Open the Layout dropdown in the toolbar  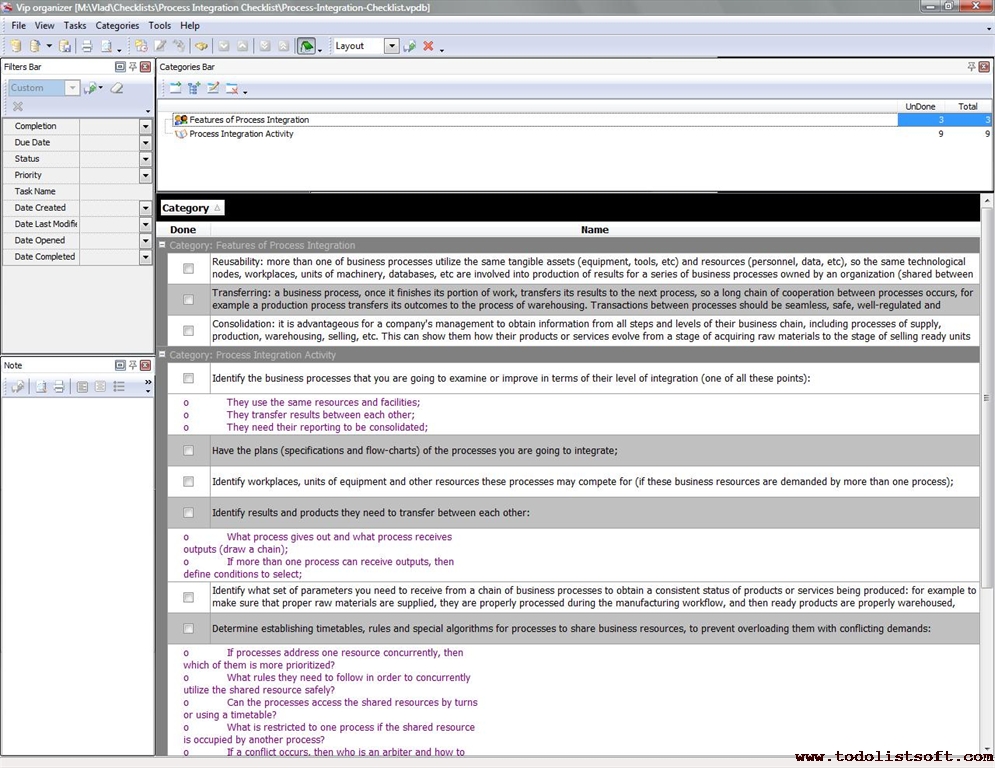[x=391, y=46]
